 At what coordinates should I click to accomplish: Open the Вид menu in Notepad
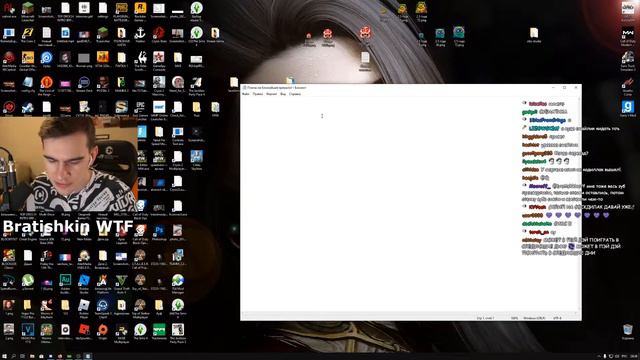tap(283, 94)
